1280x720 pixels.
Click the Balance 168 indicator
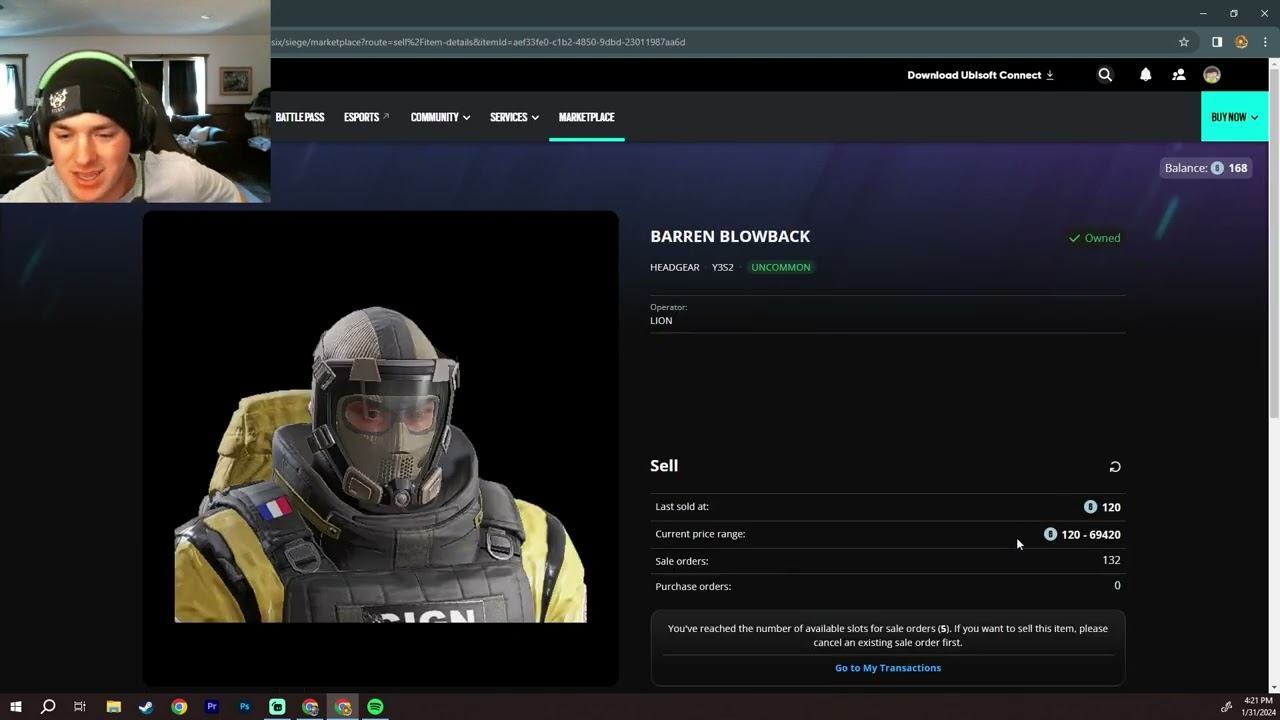coord(1206,168)
